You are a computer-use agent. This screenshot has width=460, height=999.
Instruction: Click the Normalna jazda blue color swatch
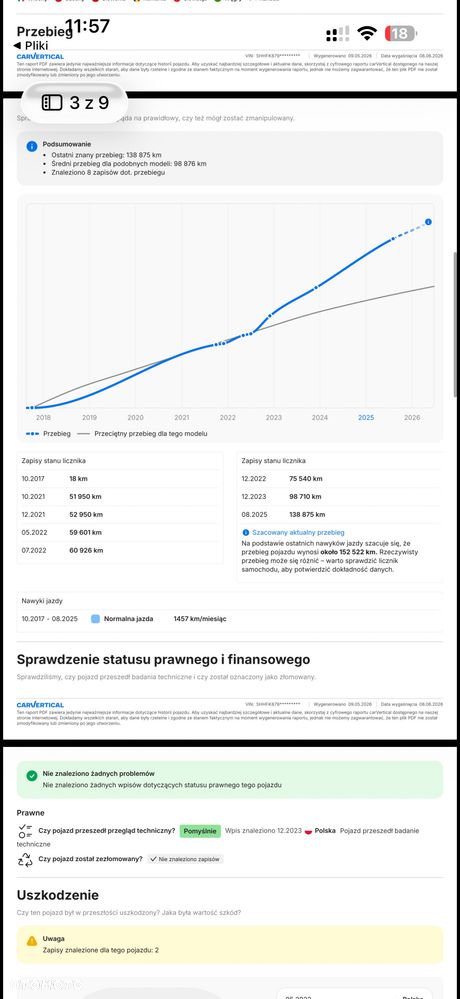pyautogui.click(x=96, y=619)
